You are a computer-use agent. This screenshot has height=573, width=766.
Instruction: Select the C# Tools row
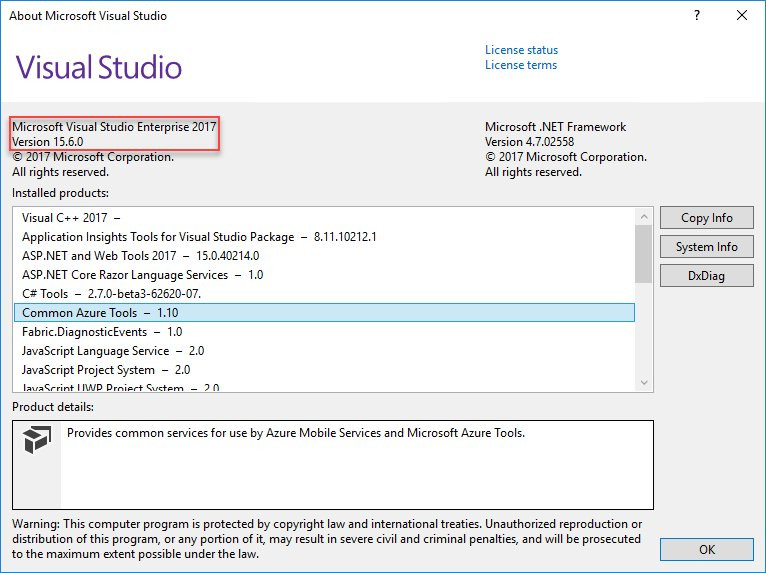coord(324,294)
